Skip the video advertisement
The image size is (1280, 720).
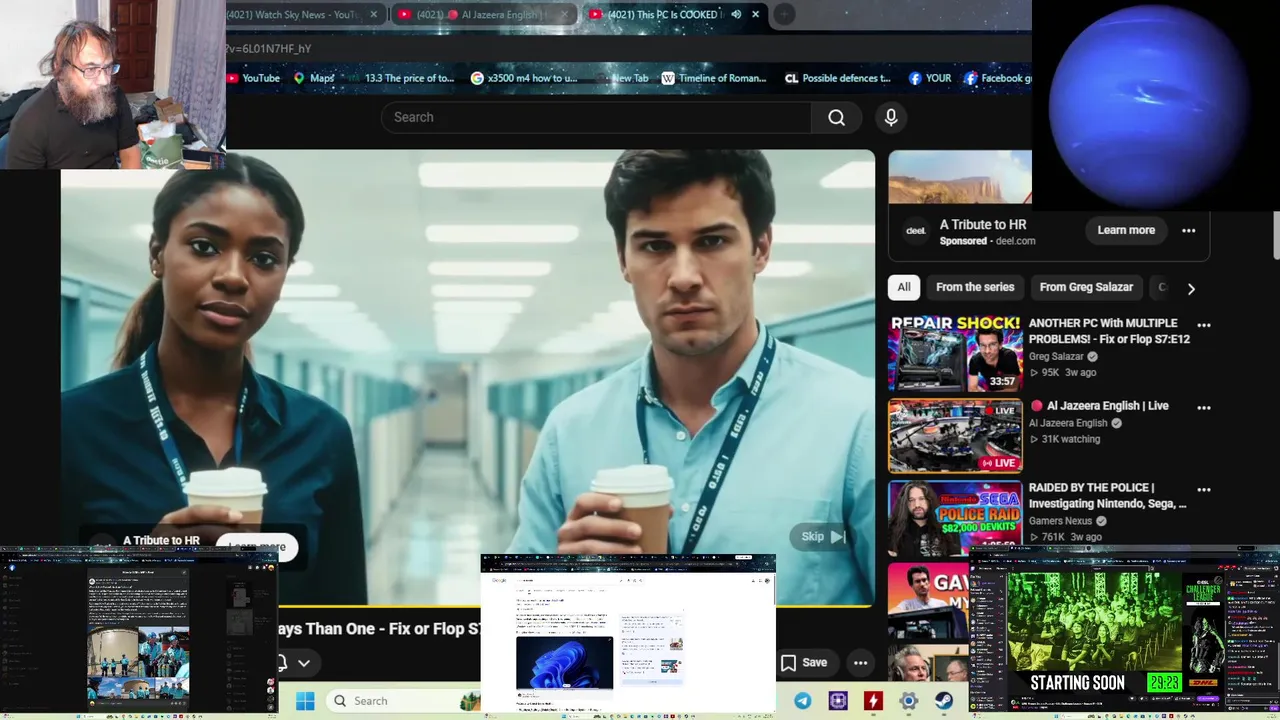point(824,537)
